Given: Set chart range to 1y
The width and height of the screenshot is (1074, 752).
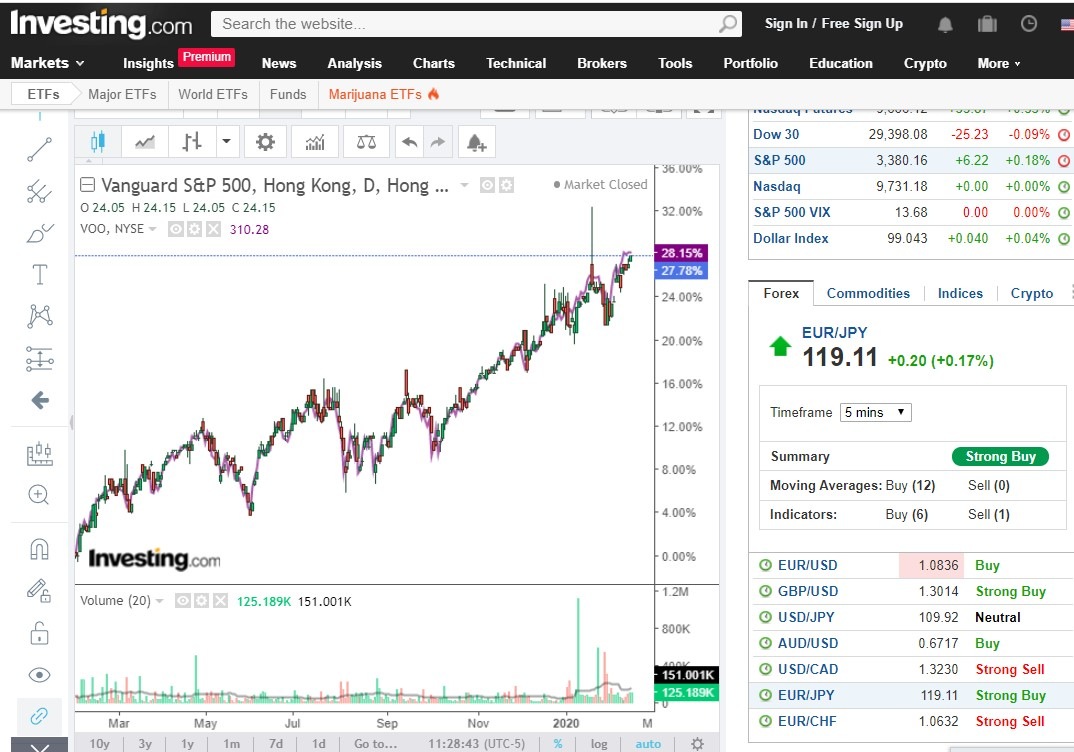Looking at the screenshot, I should [x=187, y=744].
